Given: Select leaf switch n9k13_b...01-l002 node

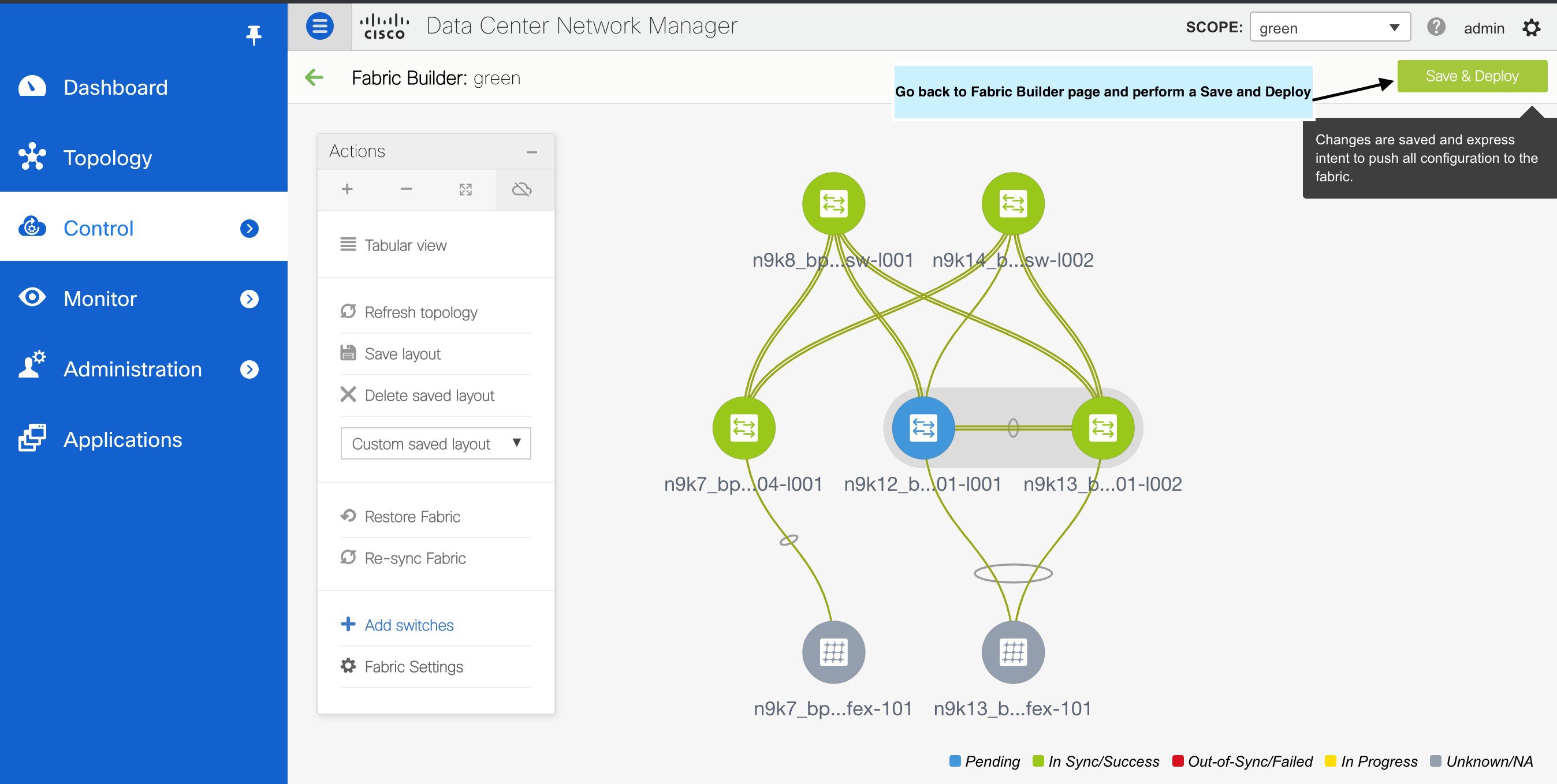Looking at the screenshot, I should pyautogui.click(x=1103, y=428).
